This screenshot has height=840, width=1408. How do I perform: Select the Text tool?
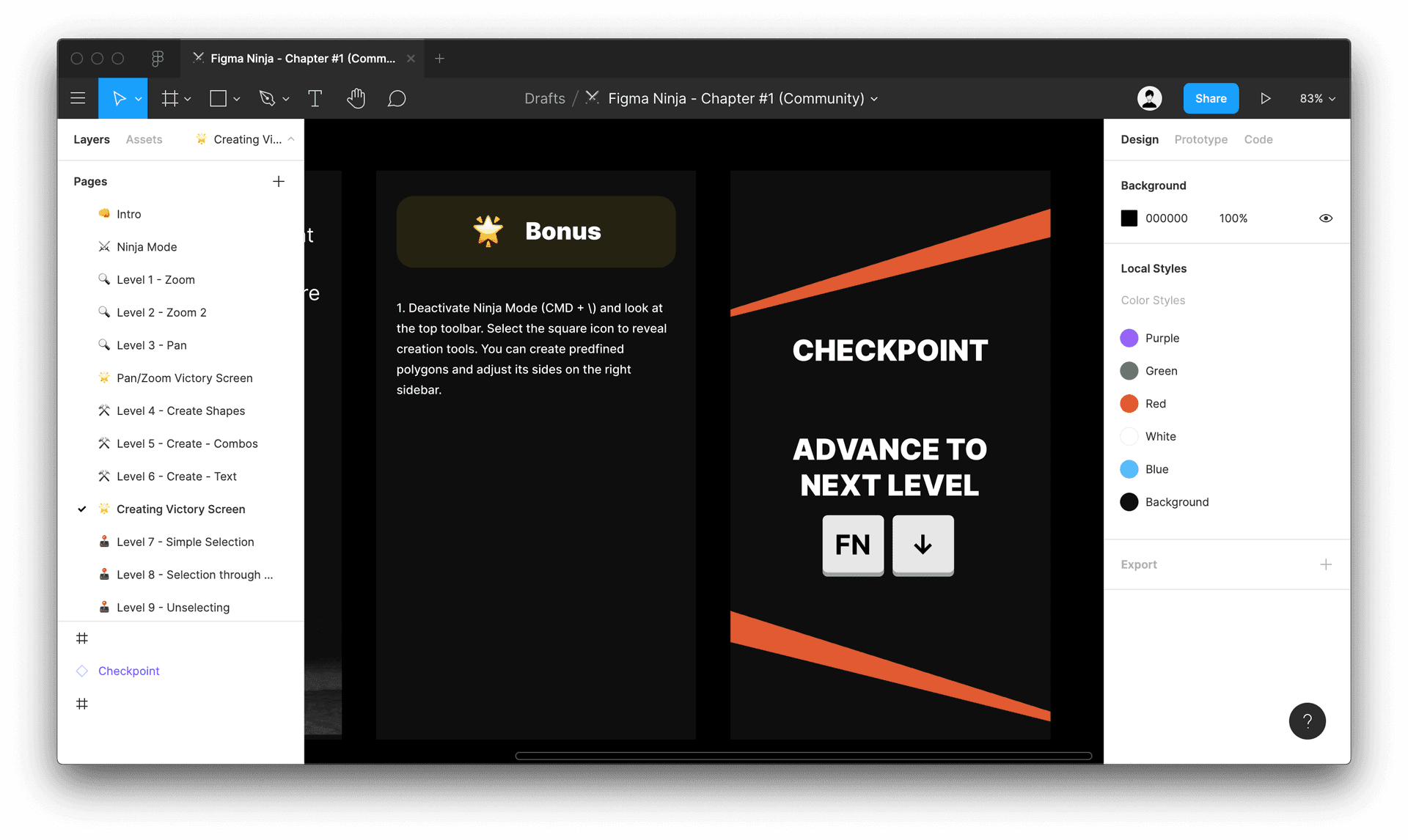tap(314, 98)
